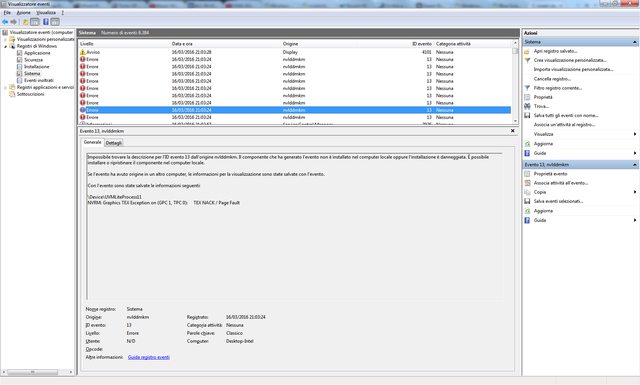640x385 pixels.
Task: Open the Azione menu
Action: 23,13
